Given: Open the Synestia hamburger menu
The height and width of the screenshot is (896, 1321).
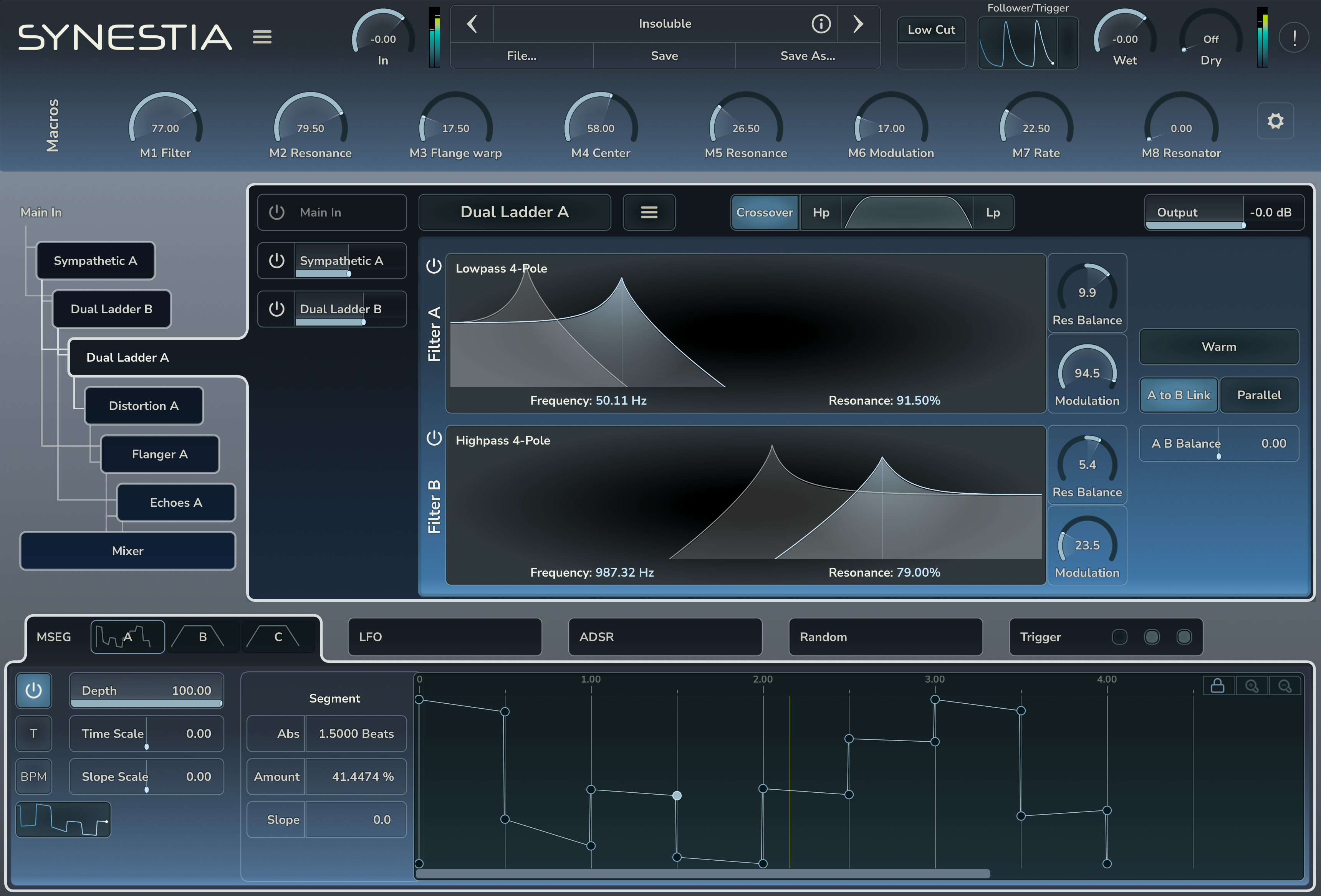Looking at the screenshot, I should 262,37.
